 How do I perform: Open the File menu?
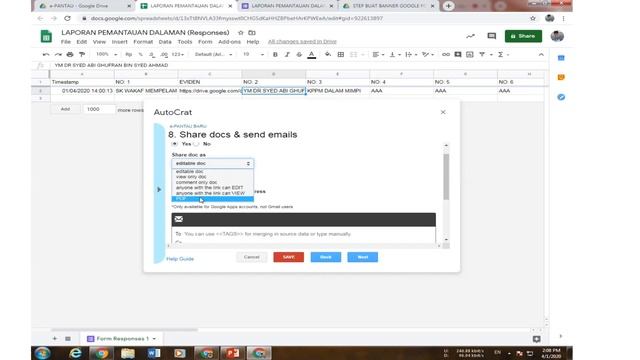[x=66, y=42]
